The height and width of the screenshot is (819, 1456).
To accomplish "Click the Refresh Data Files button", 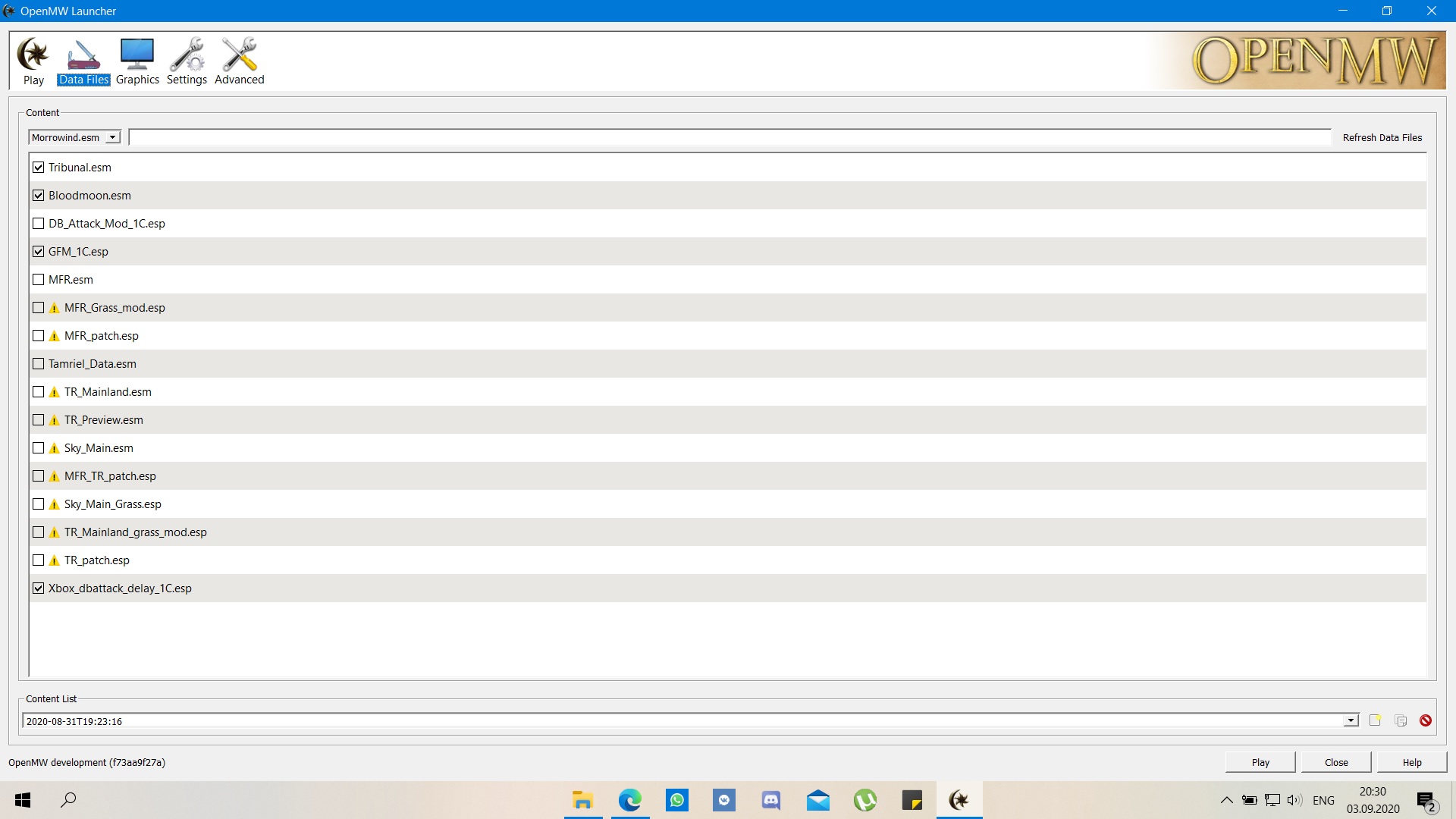I will (1382, 137).
